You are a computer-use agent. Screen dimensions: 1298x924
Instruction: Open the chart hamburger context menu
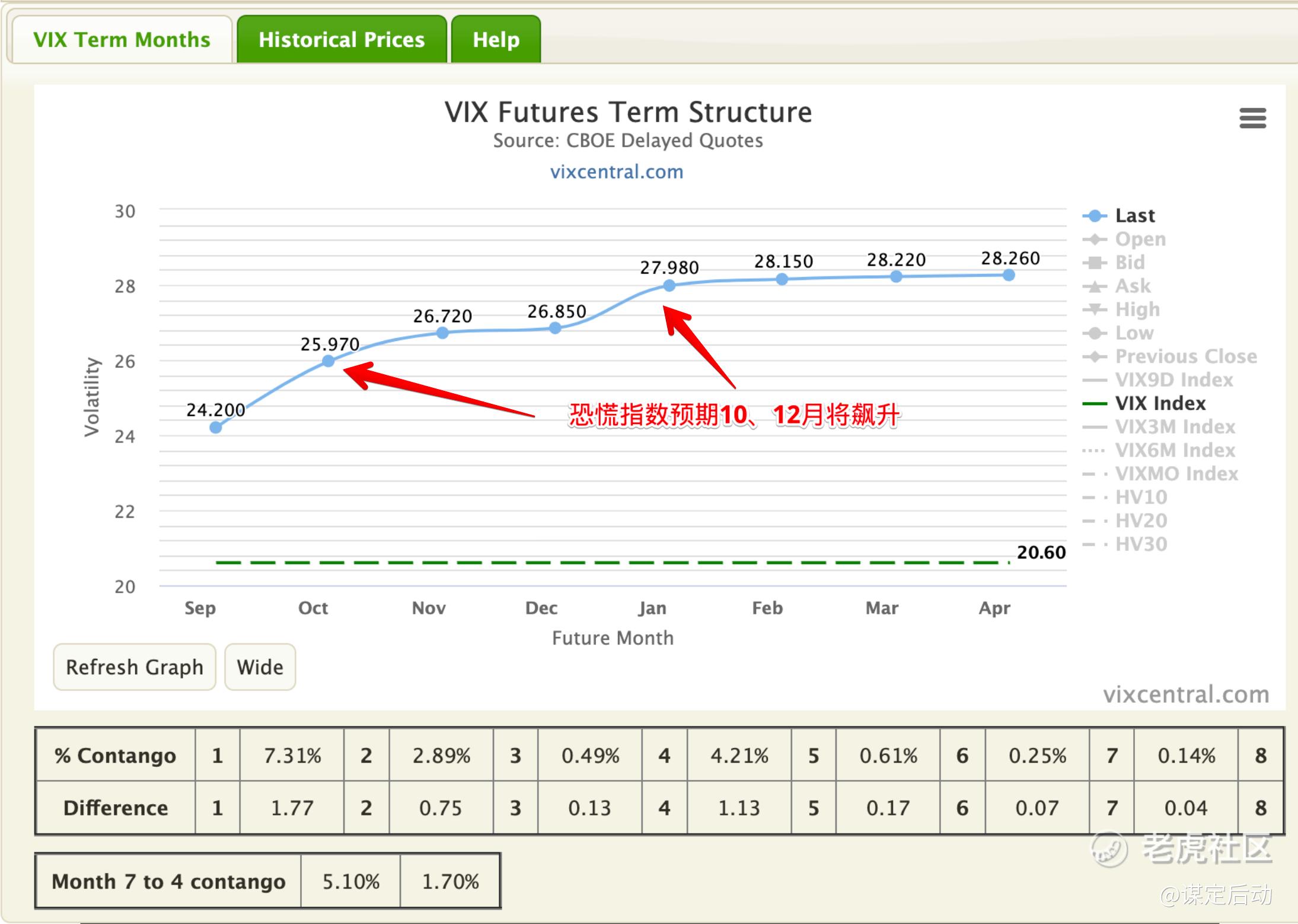[x=1252, y=118]
